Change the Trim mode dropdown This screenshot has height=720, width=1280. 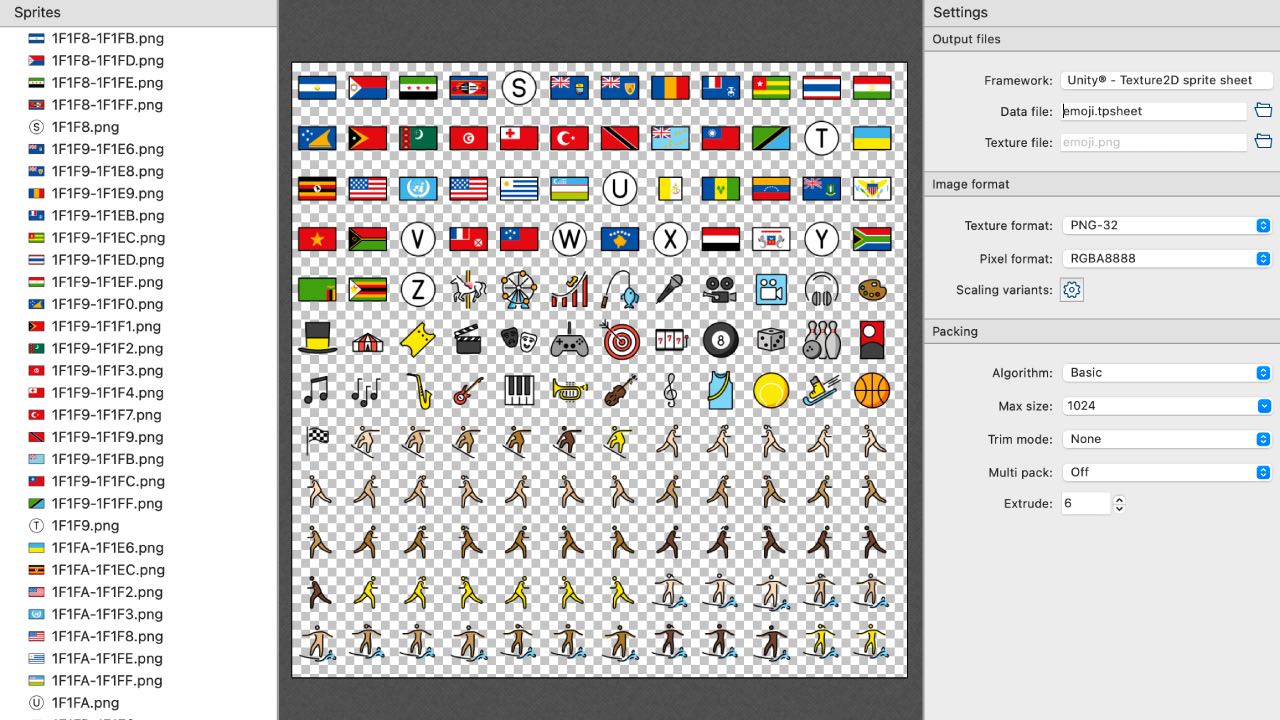(1166, 439)
